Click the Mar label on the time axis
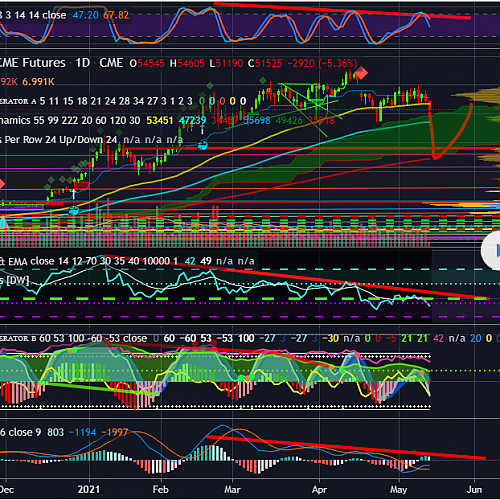The image size is (500, 500). (232, 489)
